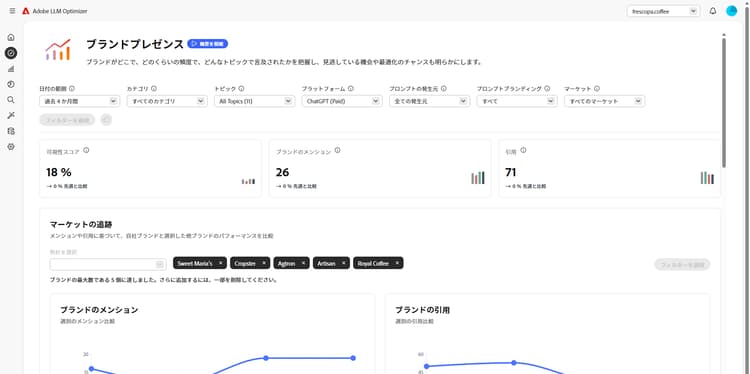Click the Adobe LLM Optimizer app title

[60, 11]
